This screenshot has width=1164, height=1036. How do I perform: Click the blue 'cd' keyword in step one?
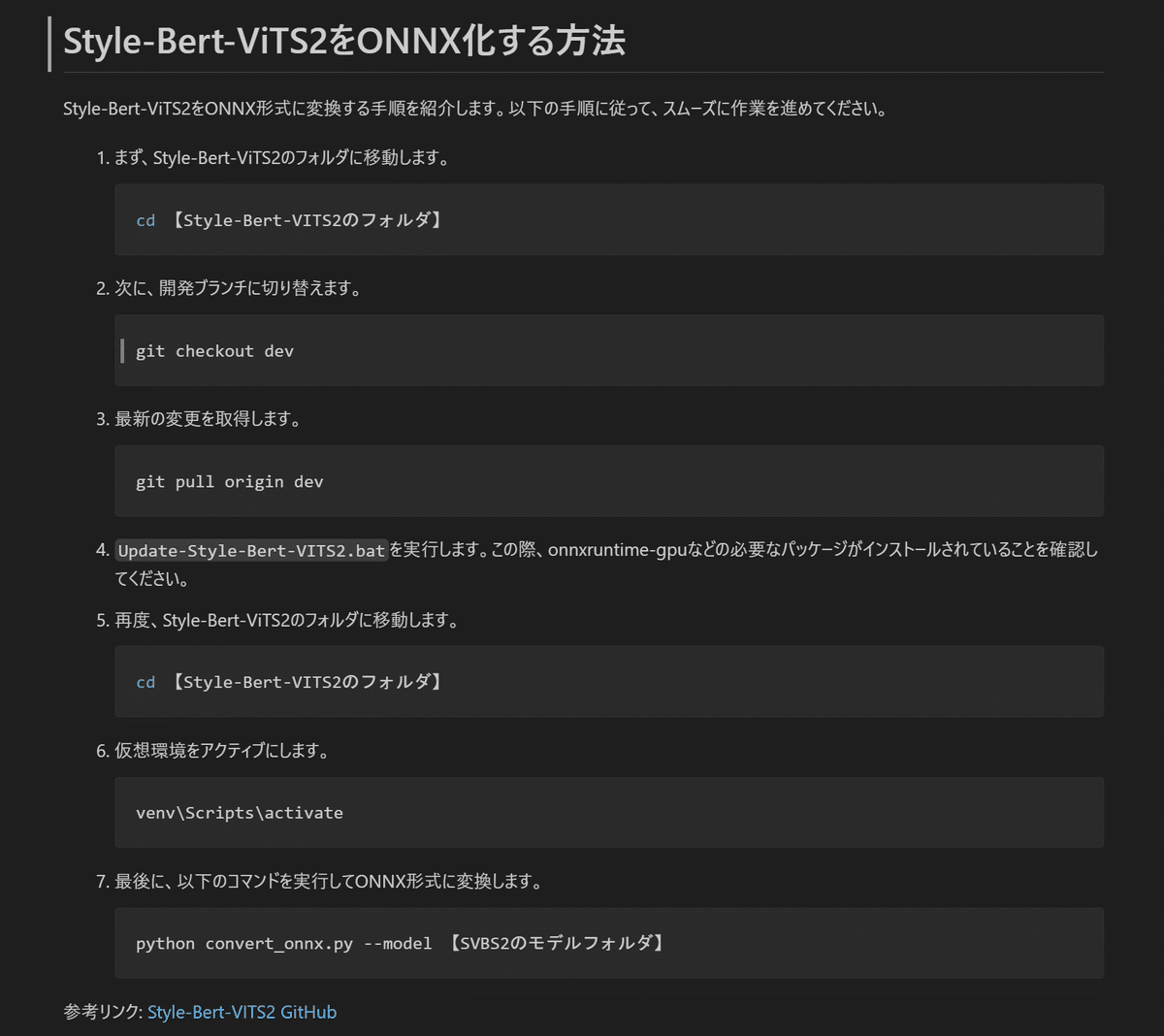pyautogui.click(x=145, y=220)
